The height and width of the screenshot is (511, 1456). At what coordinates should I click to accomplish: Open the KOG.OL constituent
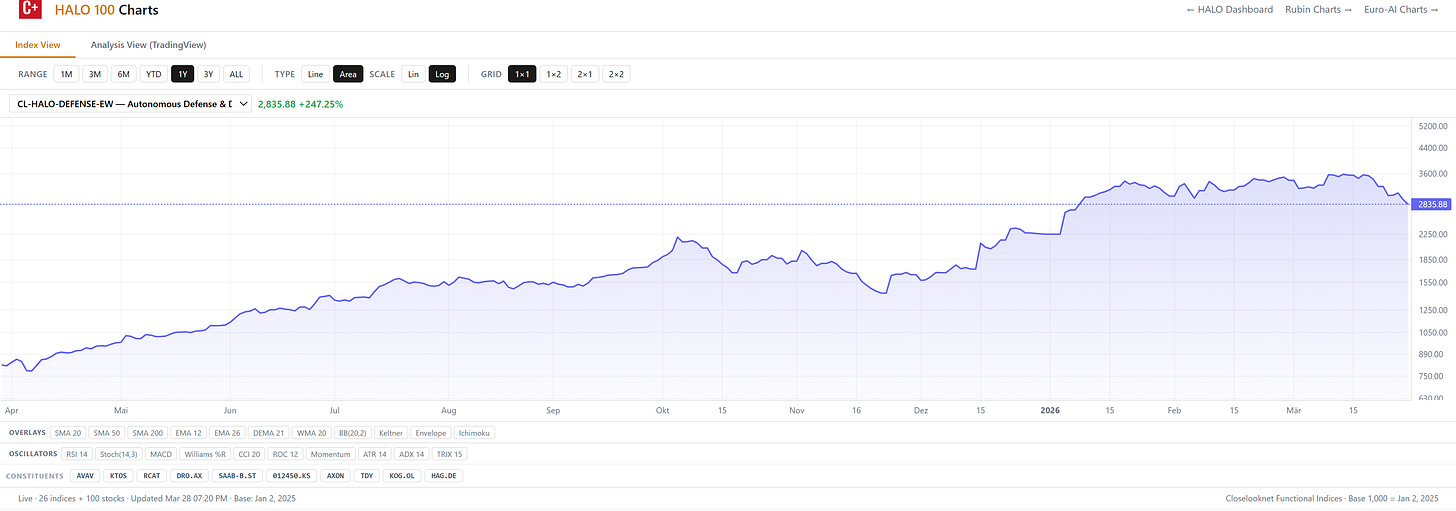(403, 476)
